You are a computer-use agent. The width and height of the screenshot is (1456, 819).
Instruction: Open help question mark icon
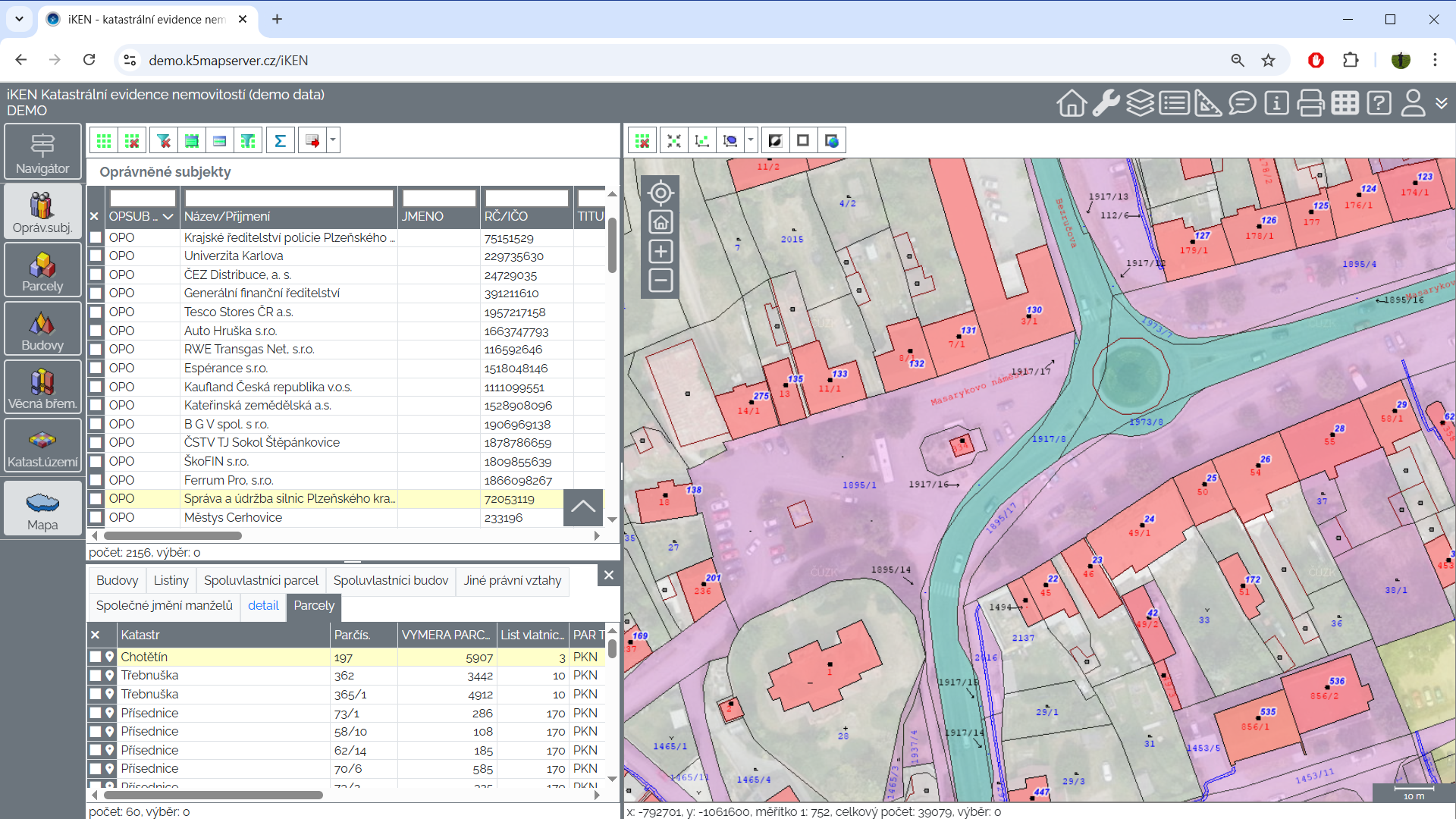pos(1379,103)
